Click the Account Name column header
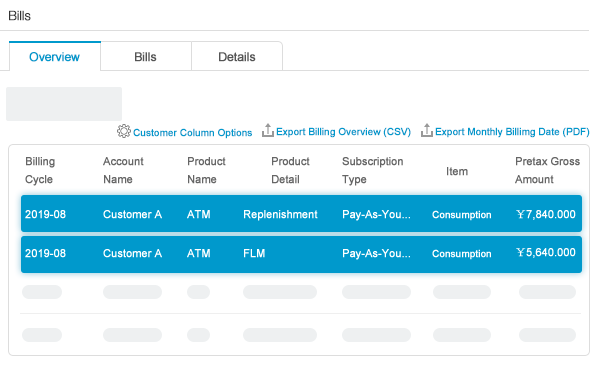Screen dimensions: 600x387 click(x=123, y=170)
